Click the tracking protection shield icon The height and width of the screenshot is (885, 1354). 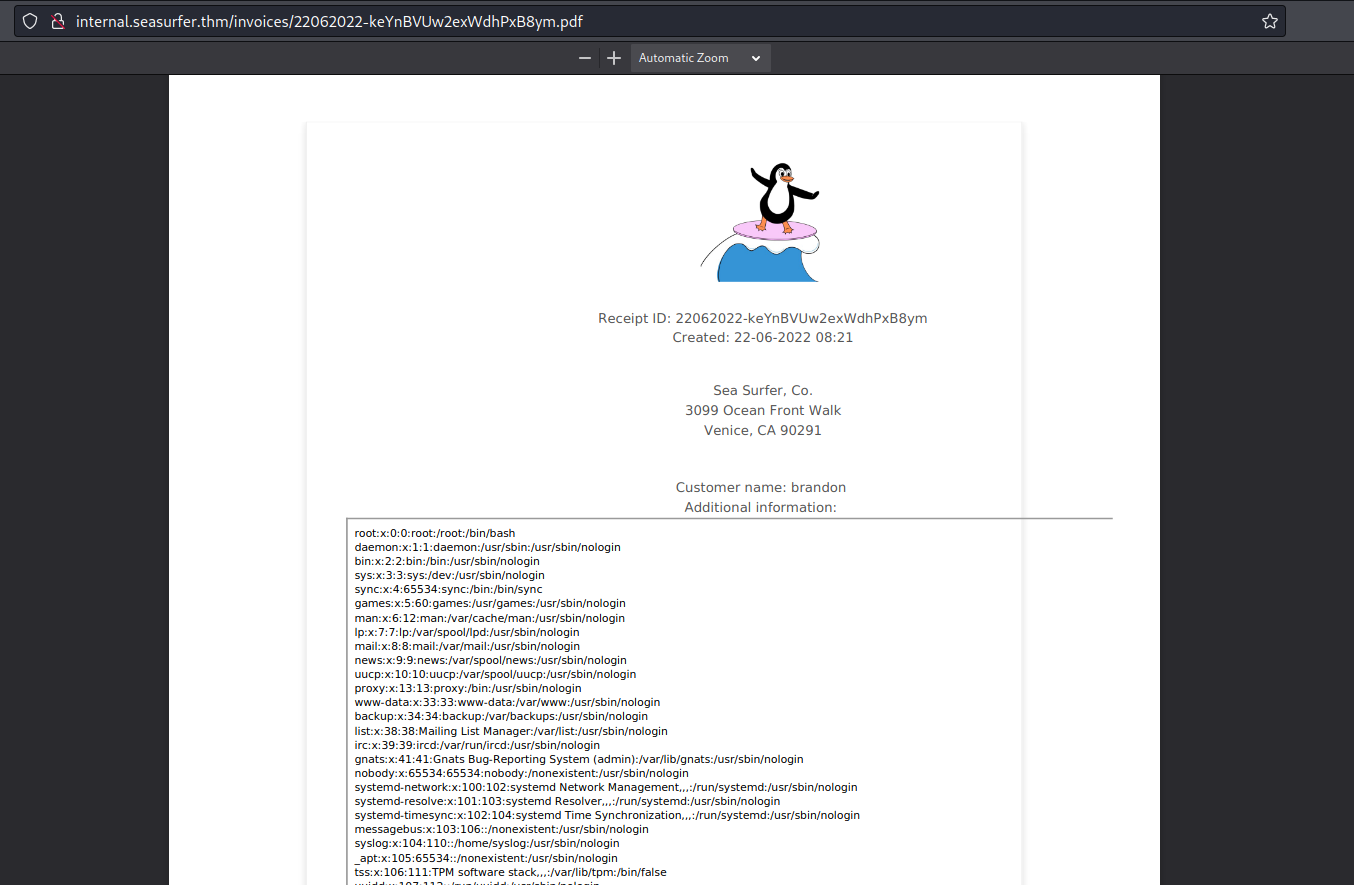31,21
